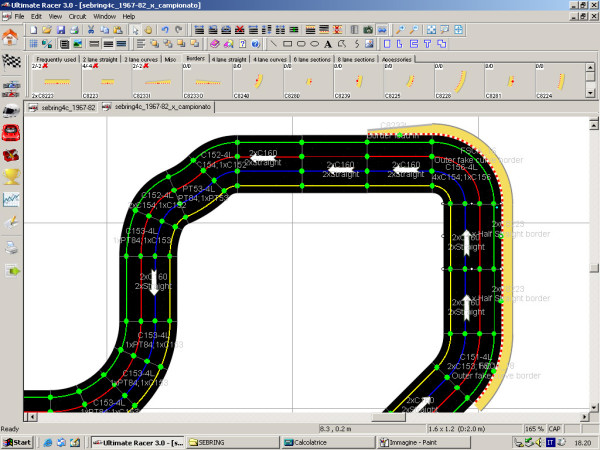
Task: Click the gold trophy sidebar icon
Action: (x=12, y=176)
